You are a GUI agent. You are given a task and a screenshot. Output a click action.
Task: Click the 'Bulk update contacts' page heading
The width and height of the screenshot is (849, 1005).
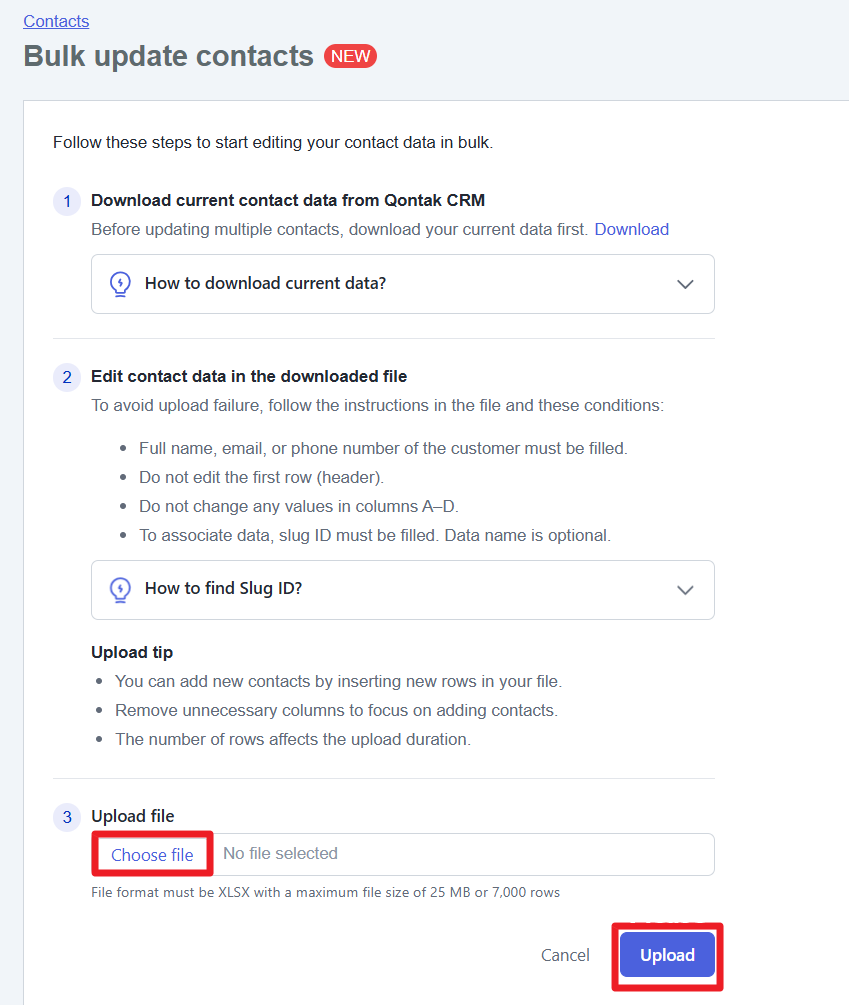pos(169,56)
